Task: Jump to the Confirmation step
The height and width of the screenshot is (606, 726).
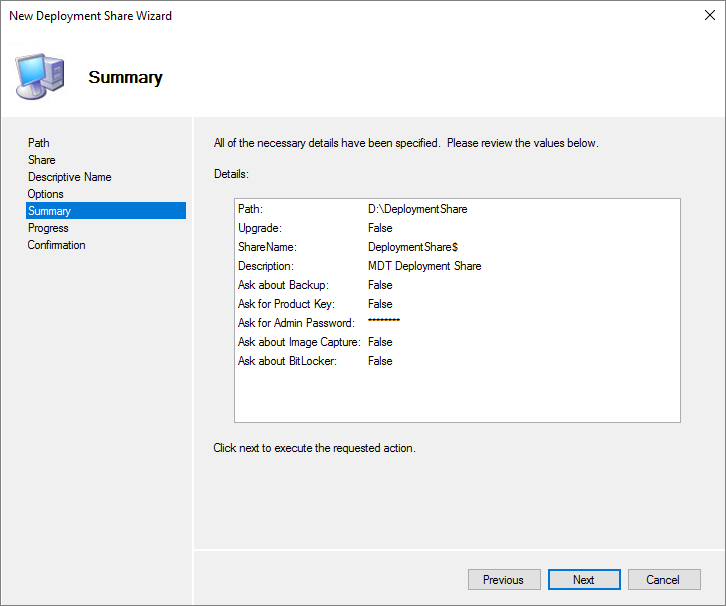Action: click(x=57, y=245)
